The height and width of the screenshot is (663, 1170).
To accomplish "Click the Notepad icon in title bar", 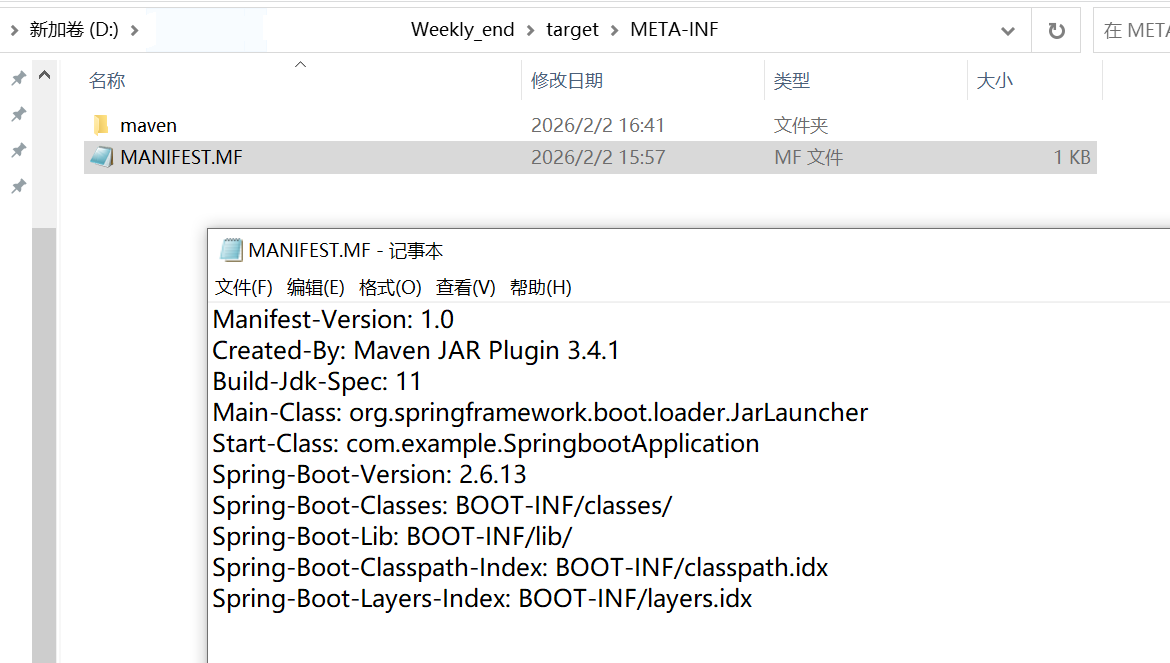I will [x=231, y=250].
